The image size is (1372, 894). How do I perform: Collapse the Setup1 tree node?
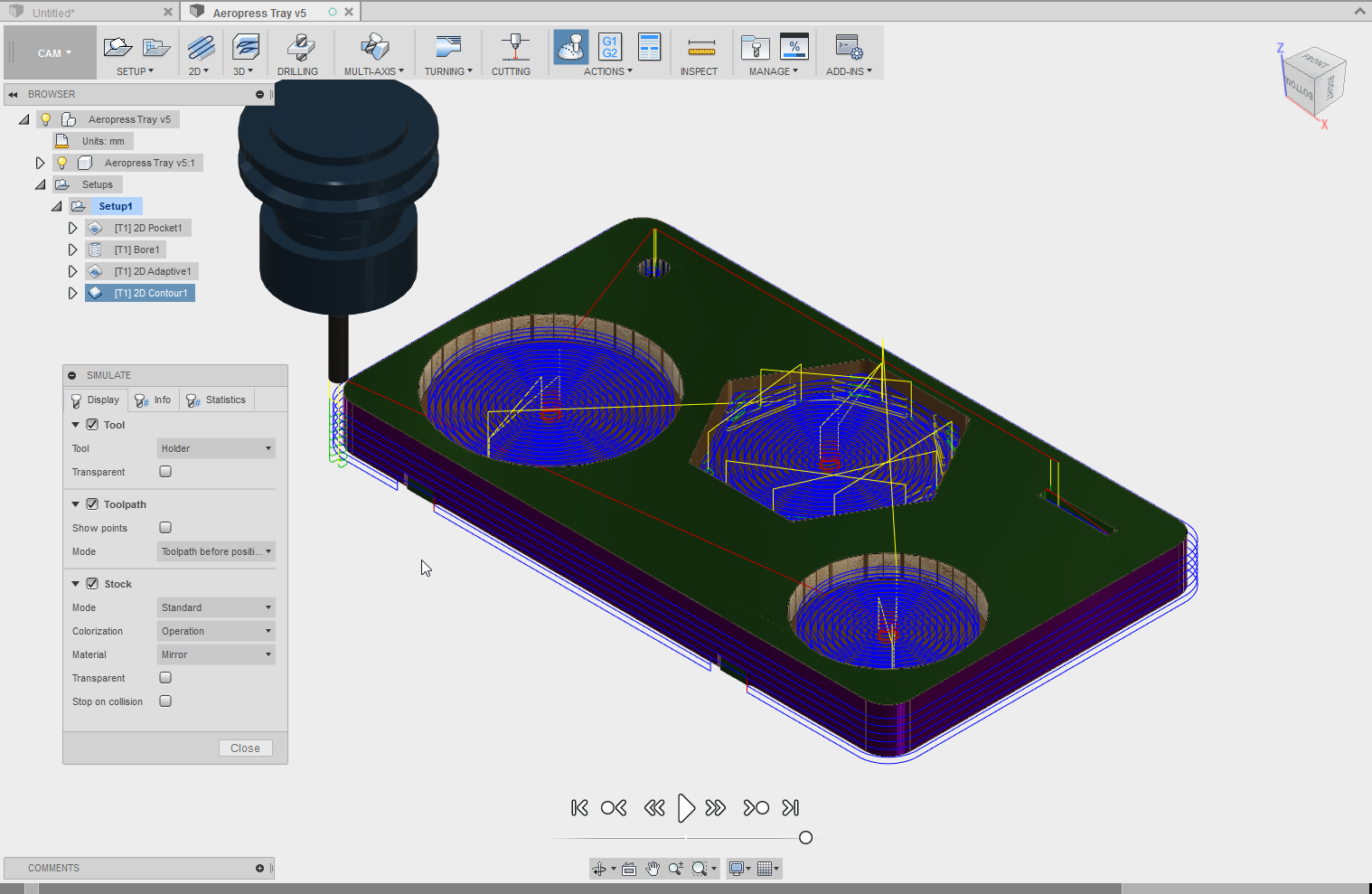tap(57, 206)
